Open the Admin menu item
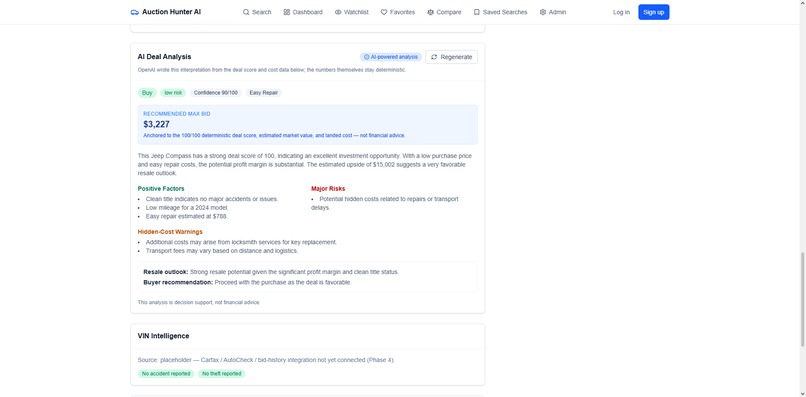 pyautogui.click(x=553, y=12)
